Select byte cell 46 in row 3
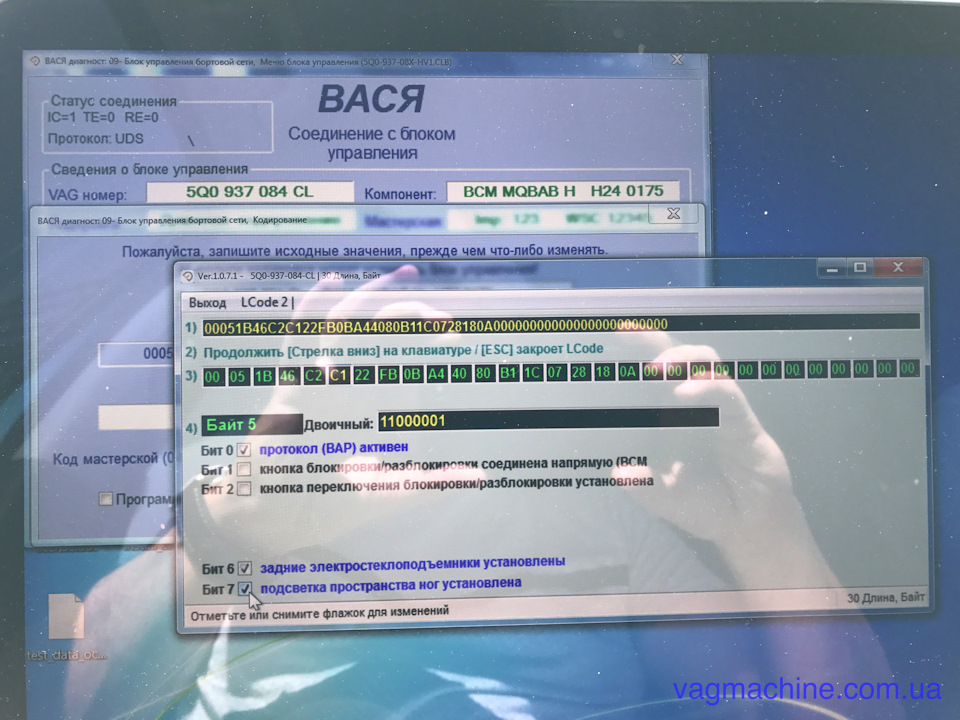 pyautogui.click(x=288, y=375)
